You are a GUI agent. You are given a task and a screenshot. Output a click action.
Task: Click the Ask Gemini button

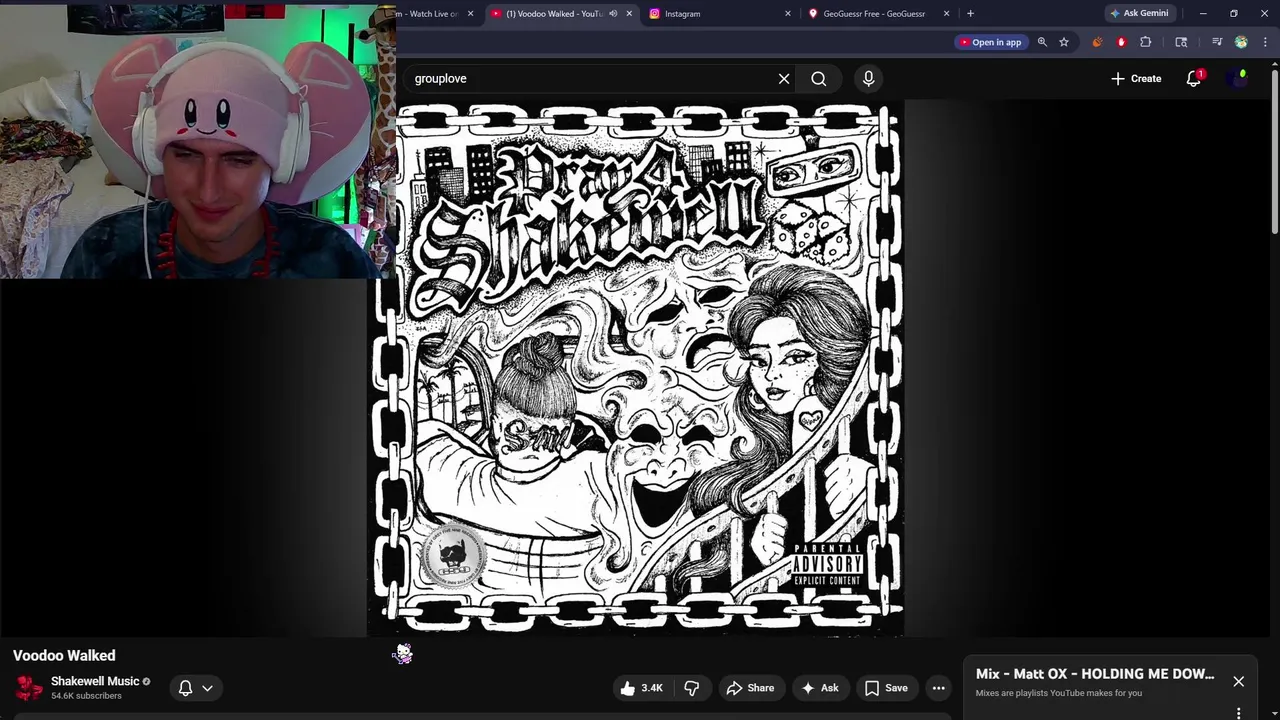coord(1139,14)
